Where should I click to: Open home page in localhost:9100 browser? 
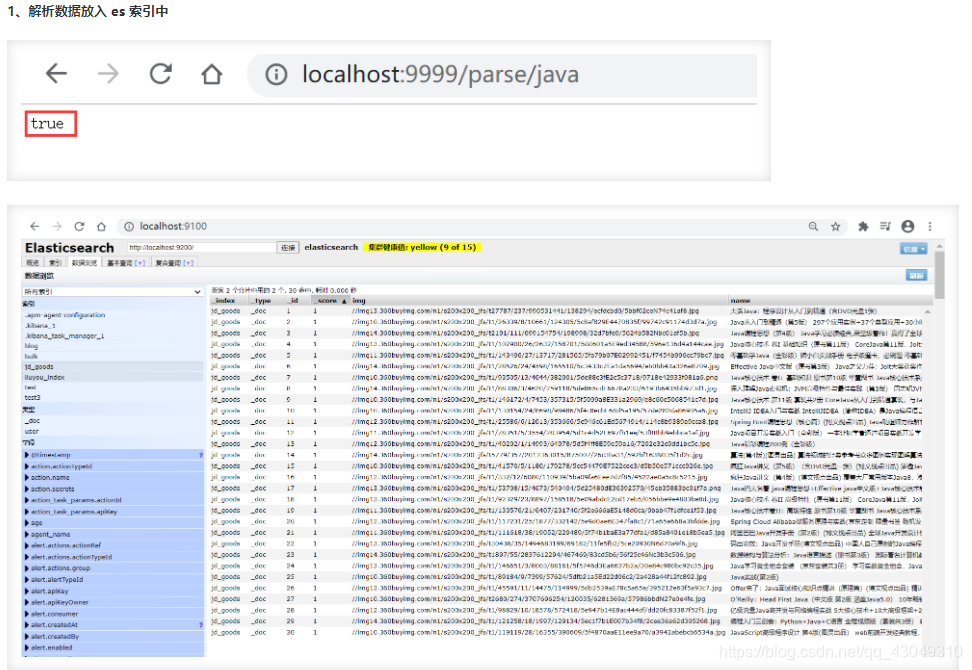point(101,226)
